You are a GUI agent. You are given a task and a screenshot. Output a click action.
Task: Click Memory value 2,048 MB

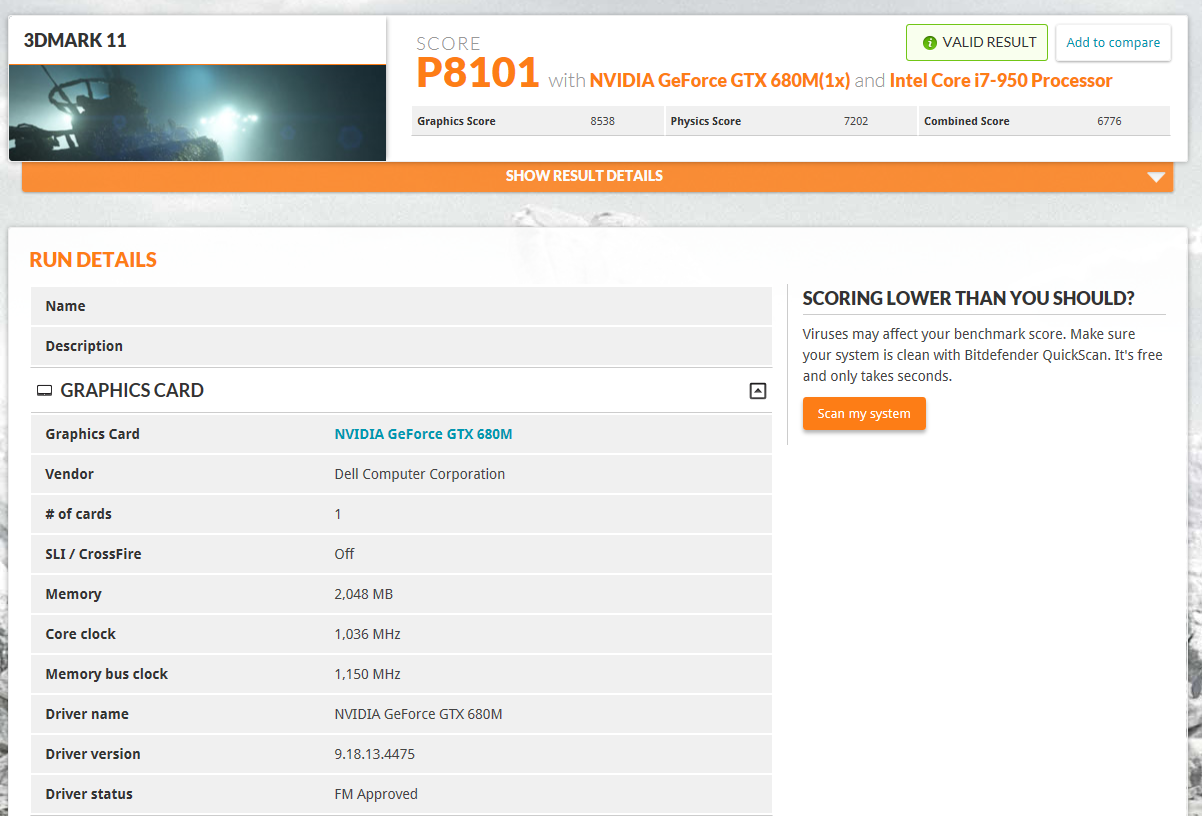click(x=363, y=594)
